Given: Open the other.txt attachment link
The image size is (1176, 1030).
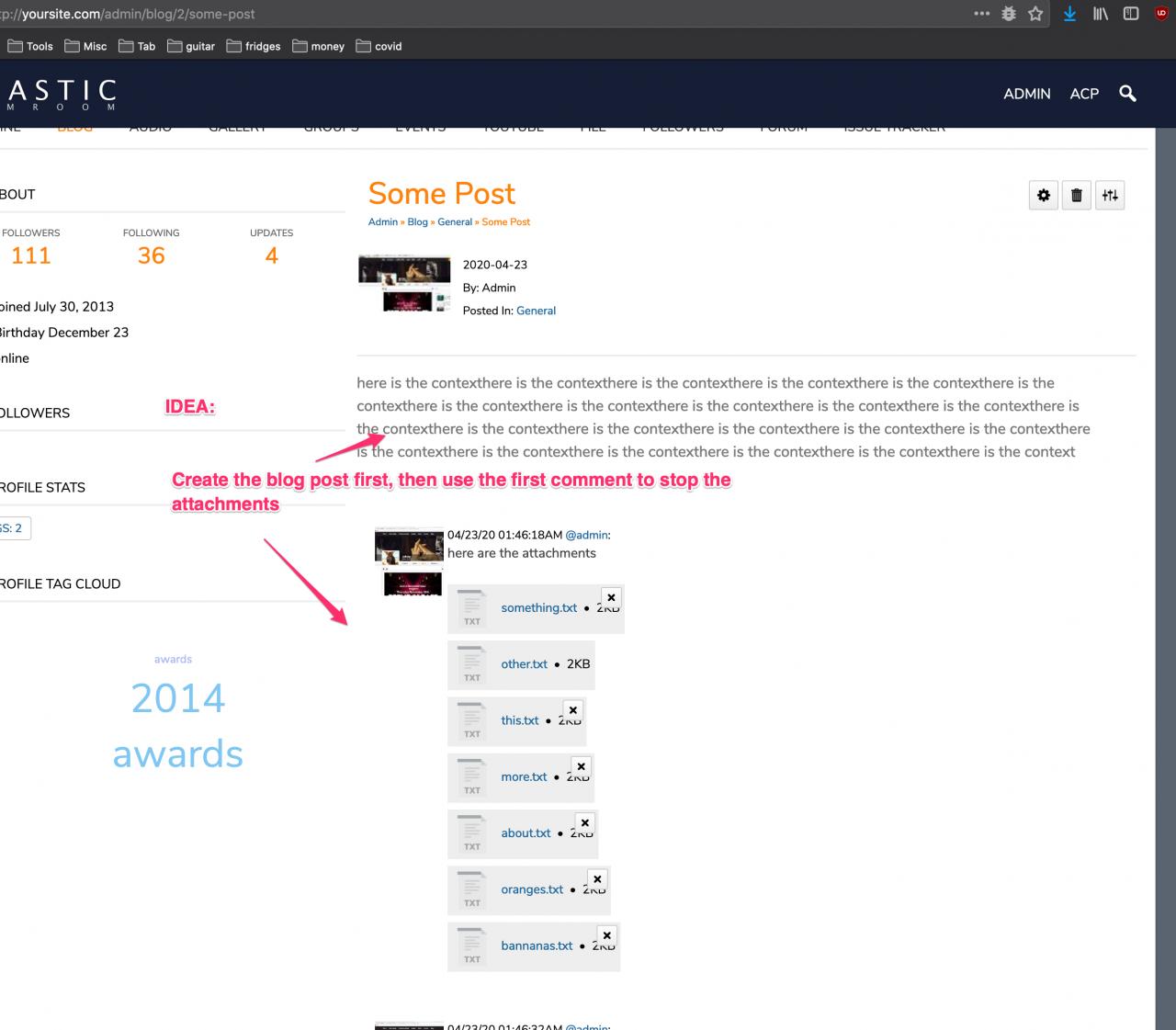Looking at the screenshot, I should point(524,664).
